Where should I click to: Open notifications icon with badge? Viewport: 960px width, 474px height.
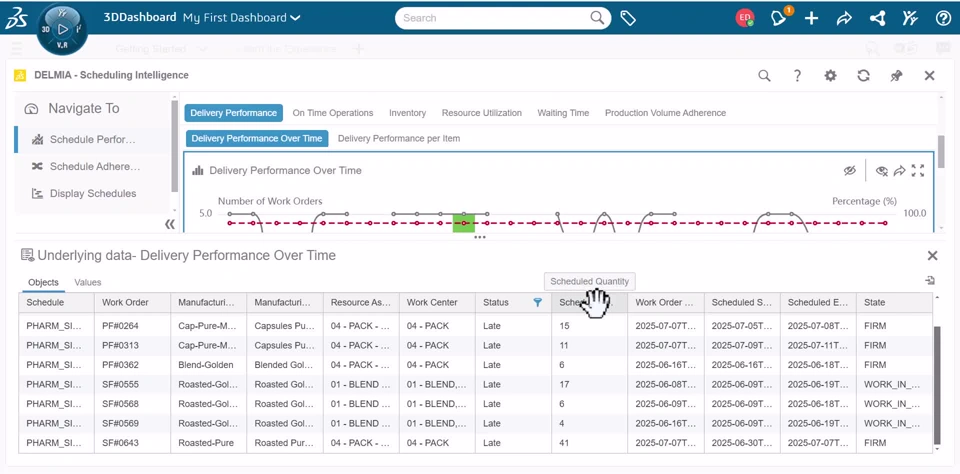click(779, 18)
